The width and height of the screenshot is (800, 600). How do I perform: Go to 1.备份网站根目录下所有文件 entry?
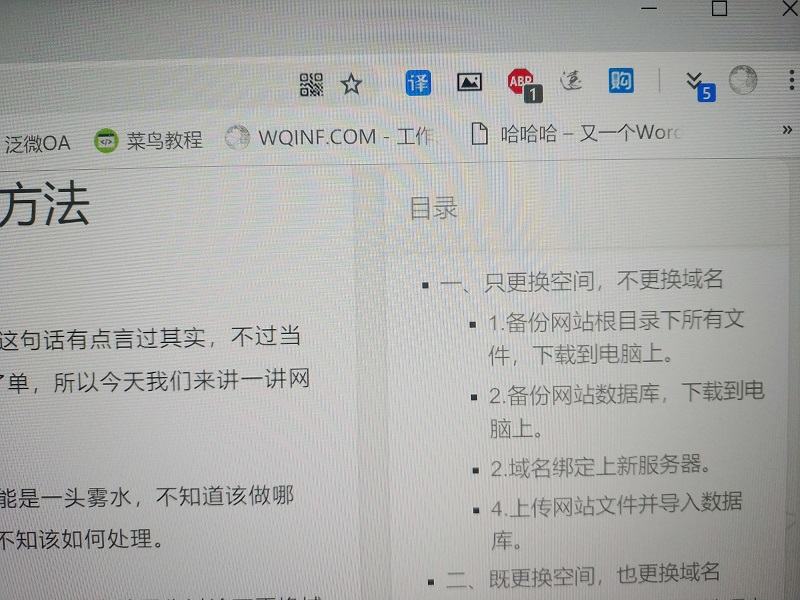coord(615,323)
